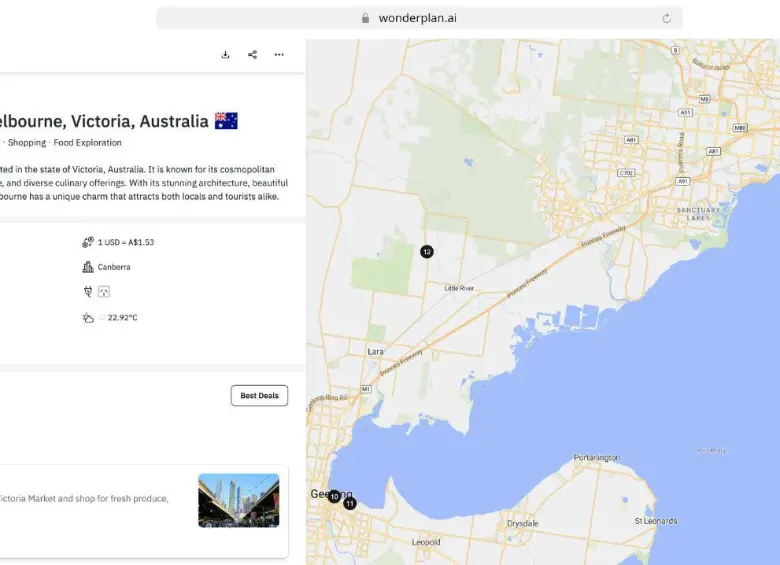This screenshot has height=565, width=780.
Task: Click the Portarlington label on the map
Action: pyautogui.click(x=596, y=457)
